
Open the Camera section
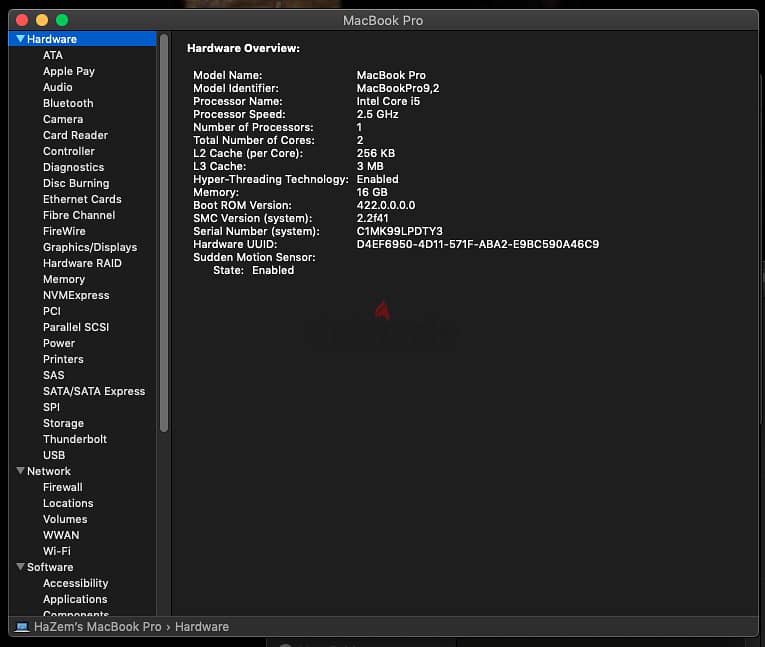63,119
